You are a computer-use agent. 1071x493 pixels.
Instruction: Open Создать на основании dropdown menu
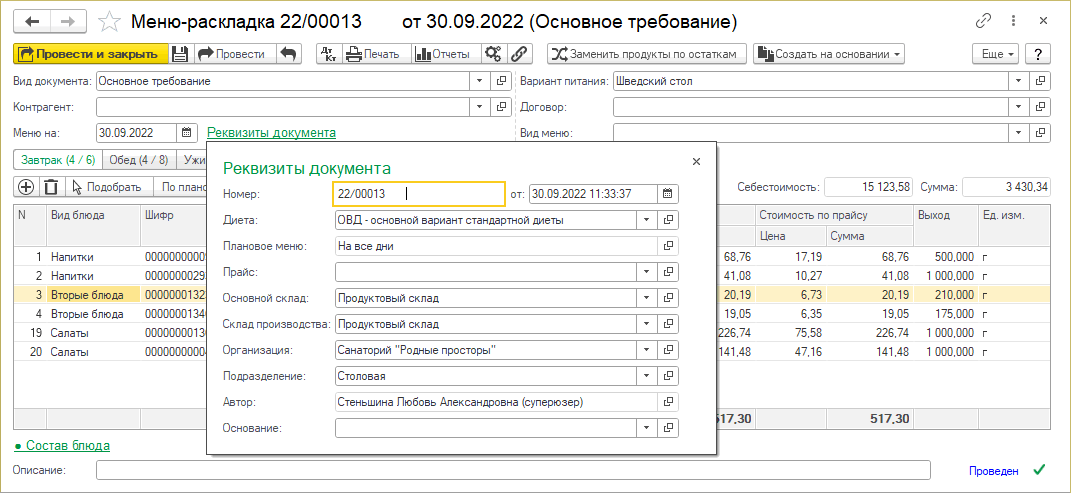point(829,54)
